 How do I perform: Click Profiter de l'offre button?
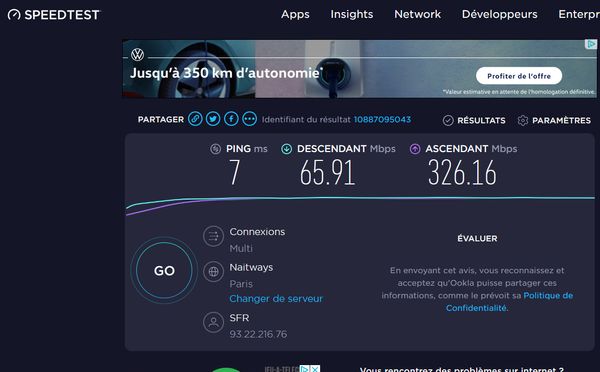click(x=519, y=76)
